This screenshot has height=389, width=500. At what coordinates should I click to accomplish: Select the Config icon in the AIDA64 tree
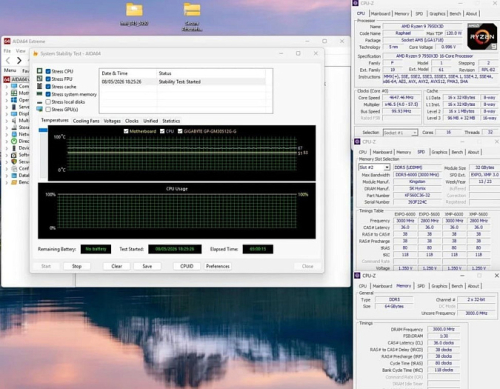[x=14, y=168]
